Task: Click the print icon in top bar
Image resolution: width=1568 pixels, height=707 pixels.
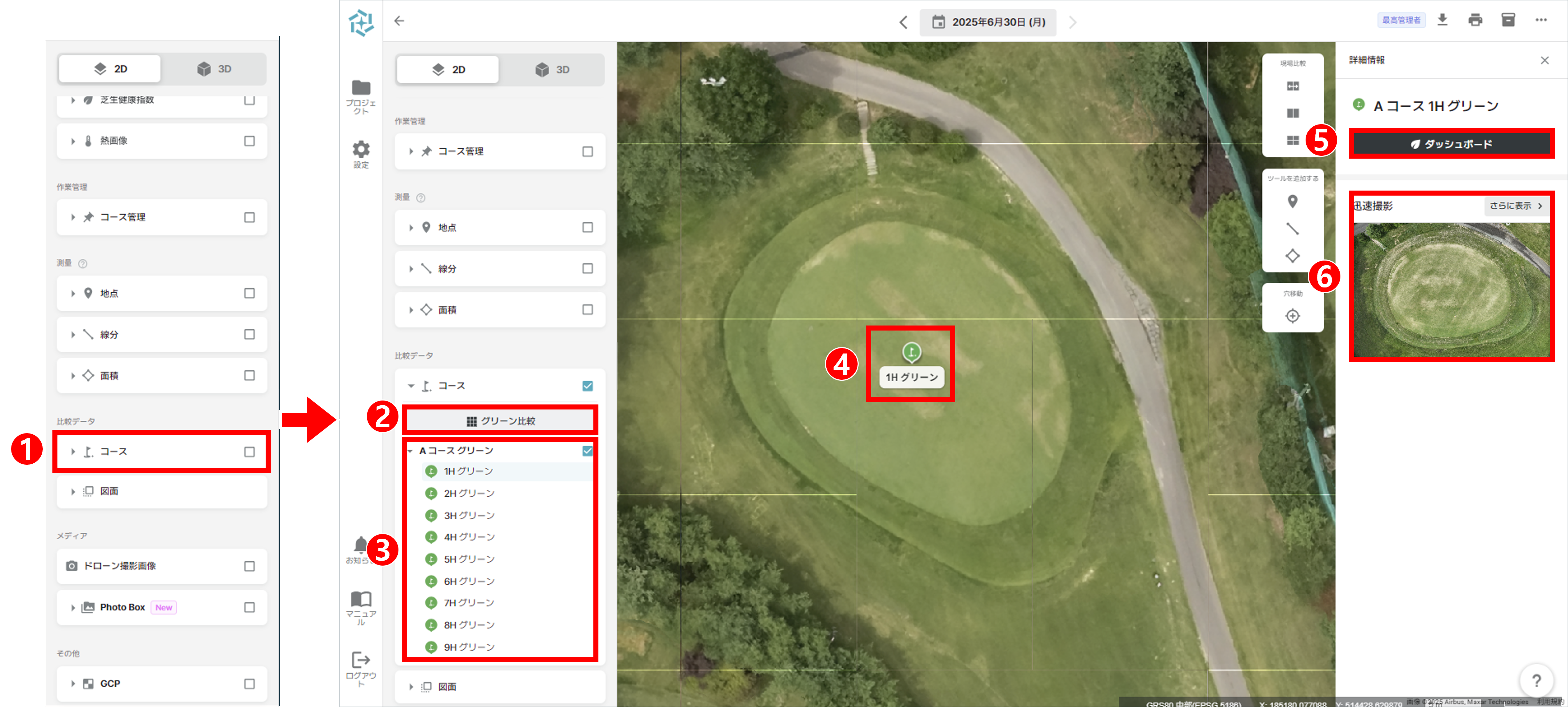Action: 1475,20
